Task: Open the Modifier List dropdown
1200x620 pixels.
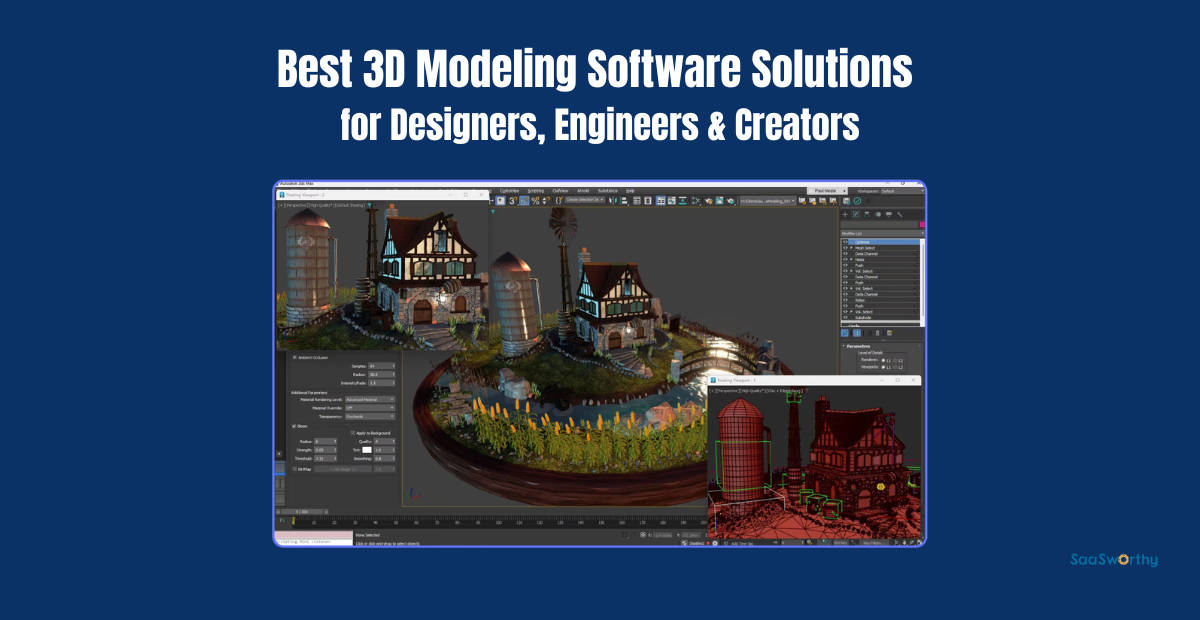Action: coord(883,234)
